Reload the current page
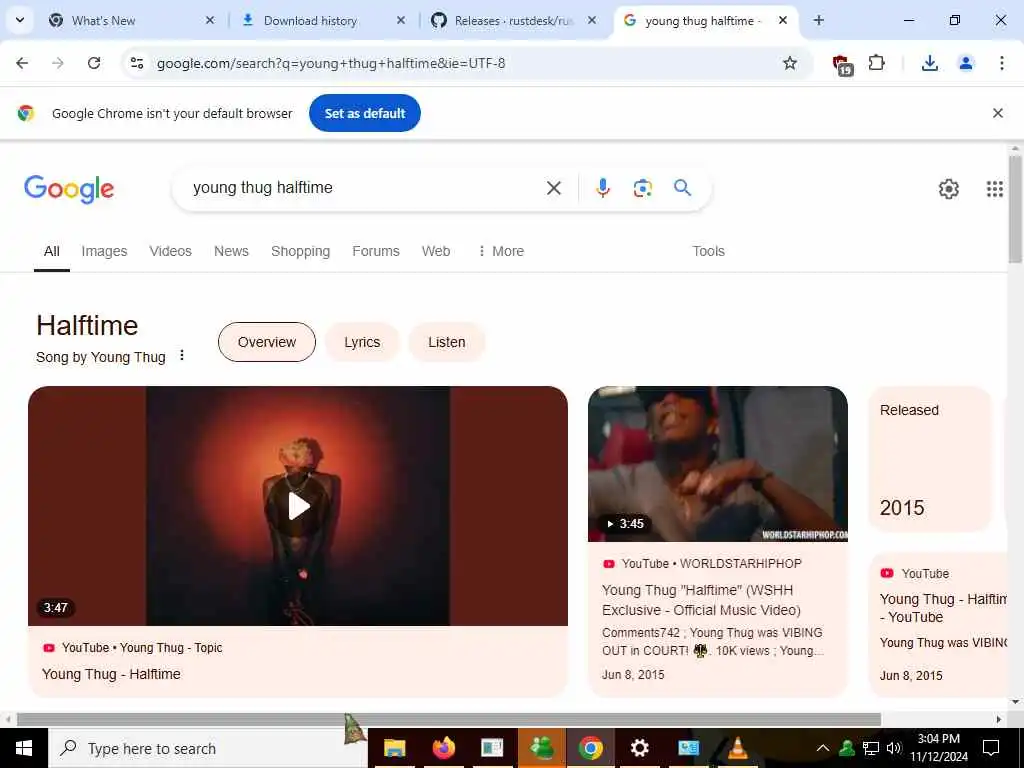1024x768 pixels. (x=94, y=63)
